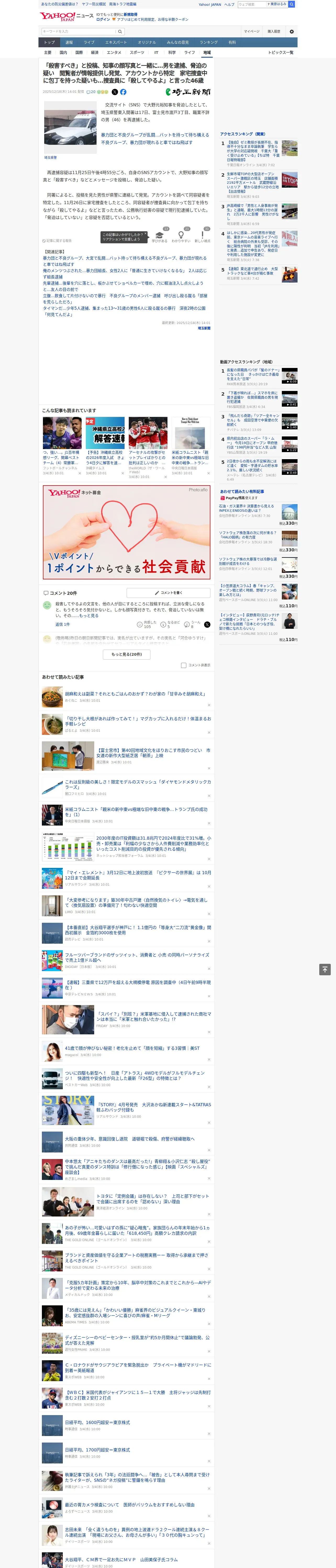Screen dimensions: 336x1568
Task: Open the Yahoo! JAPAN News logo
Action: (67, 16)
